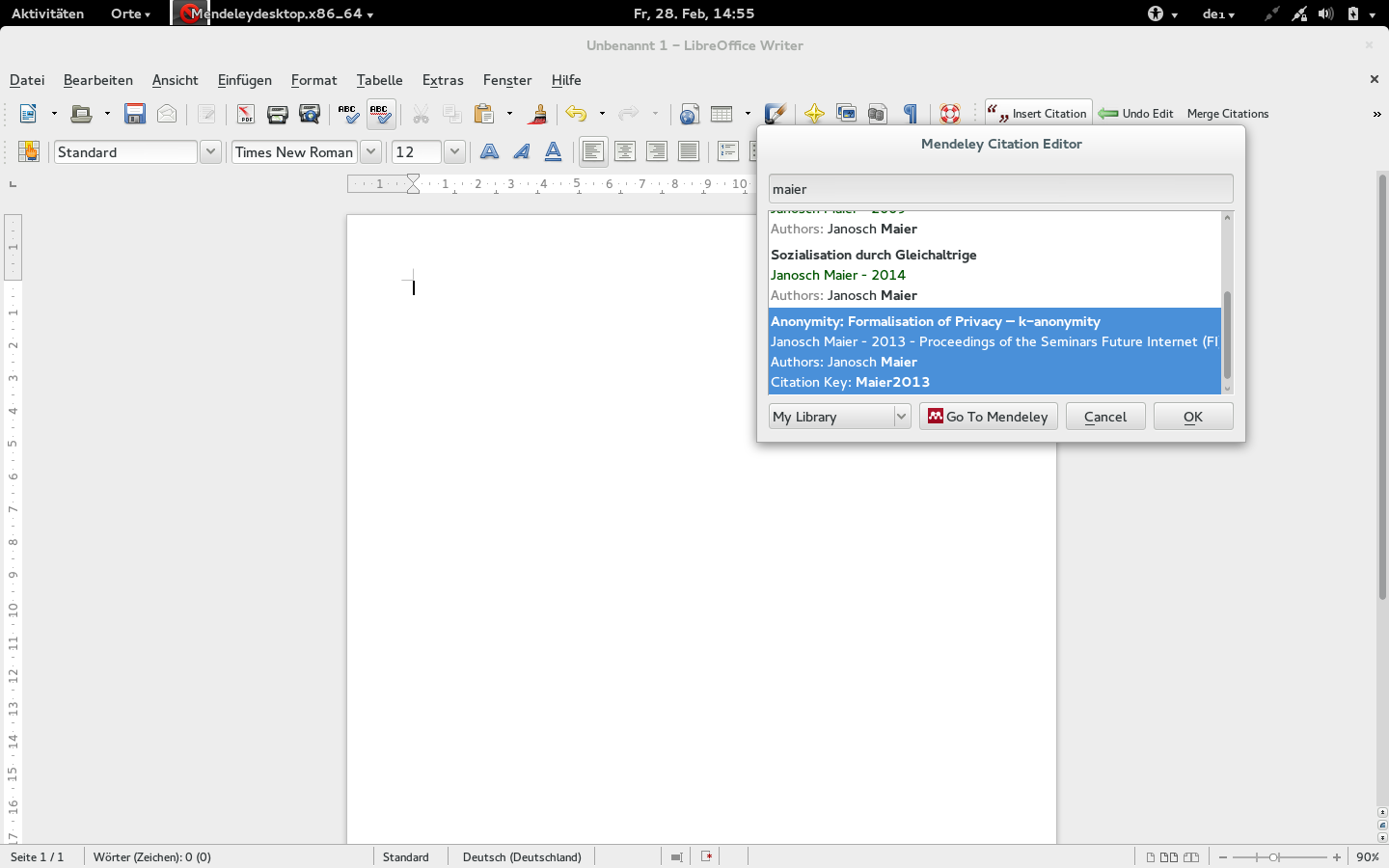This screenshot has width=1389, height=868.
Task: Expand Undo history dropdown arrow
Action: [602, 114]
